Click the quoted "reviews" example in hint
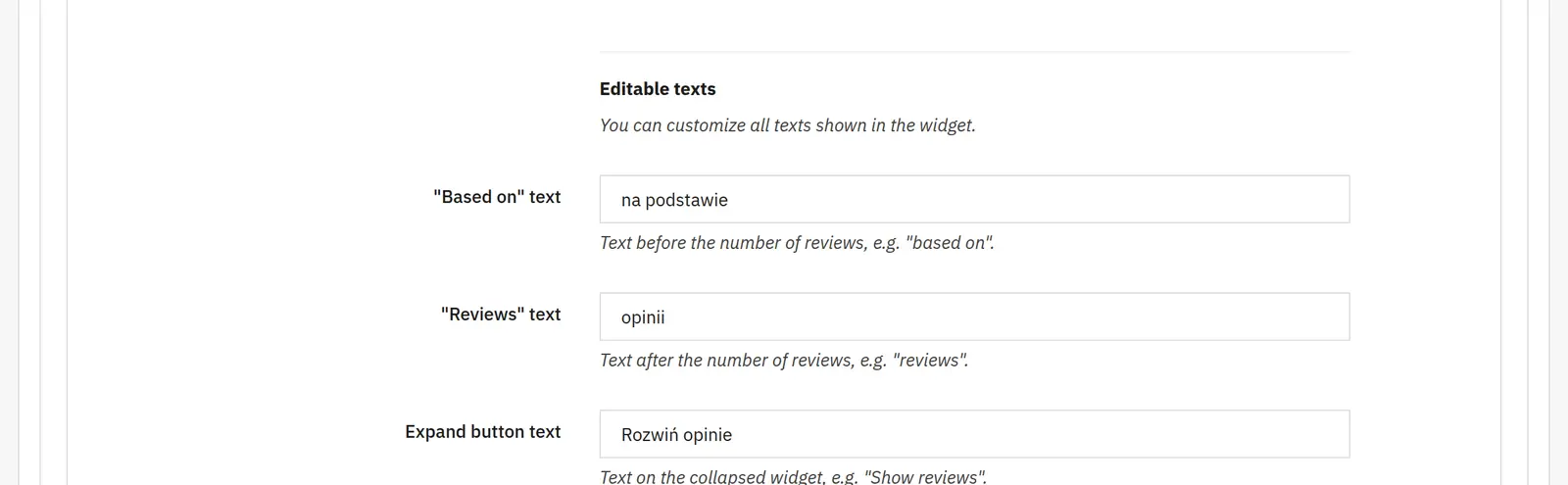The width and height of the screenshot is (1568, 485). pos(930,361)
